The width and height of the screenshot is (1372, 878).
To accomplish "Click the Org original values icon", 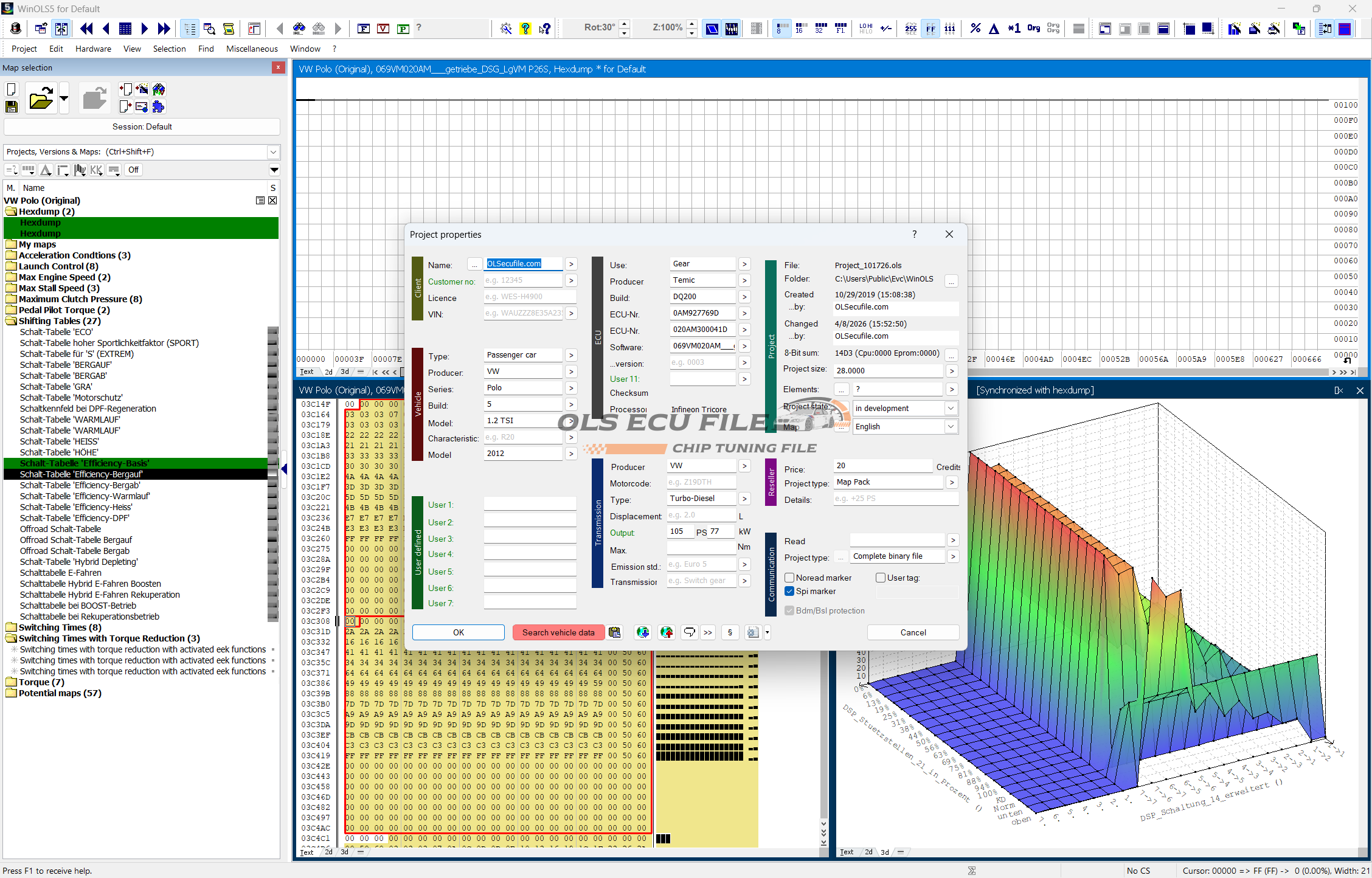I will click(1033, 28).
